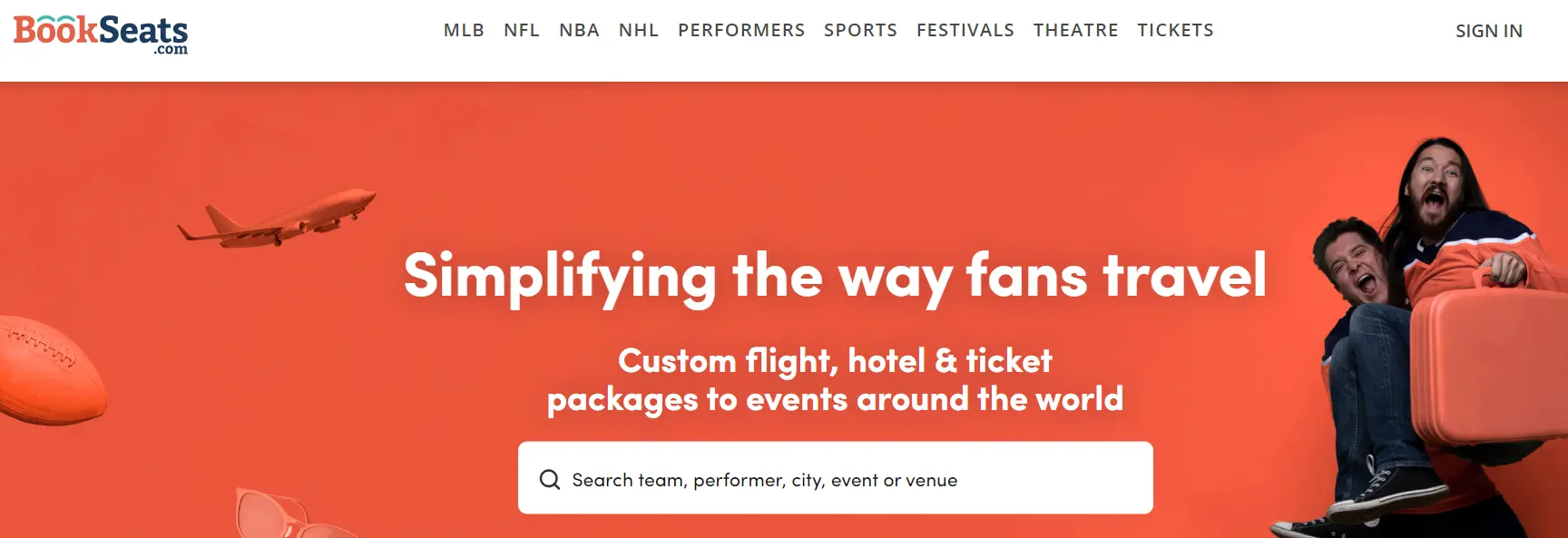The image size is (1568, 538).
Task: Click the orange suitcase graphic
Action: pos(1488,363)
